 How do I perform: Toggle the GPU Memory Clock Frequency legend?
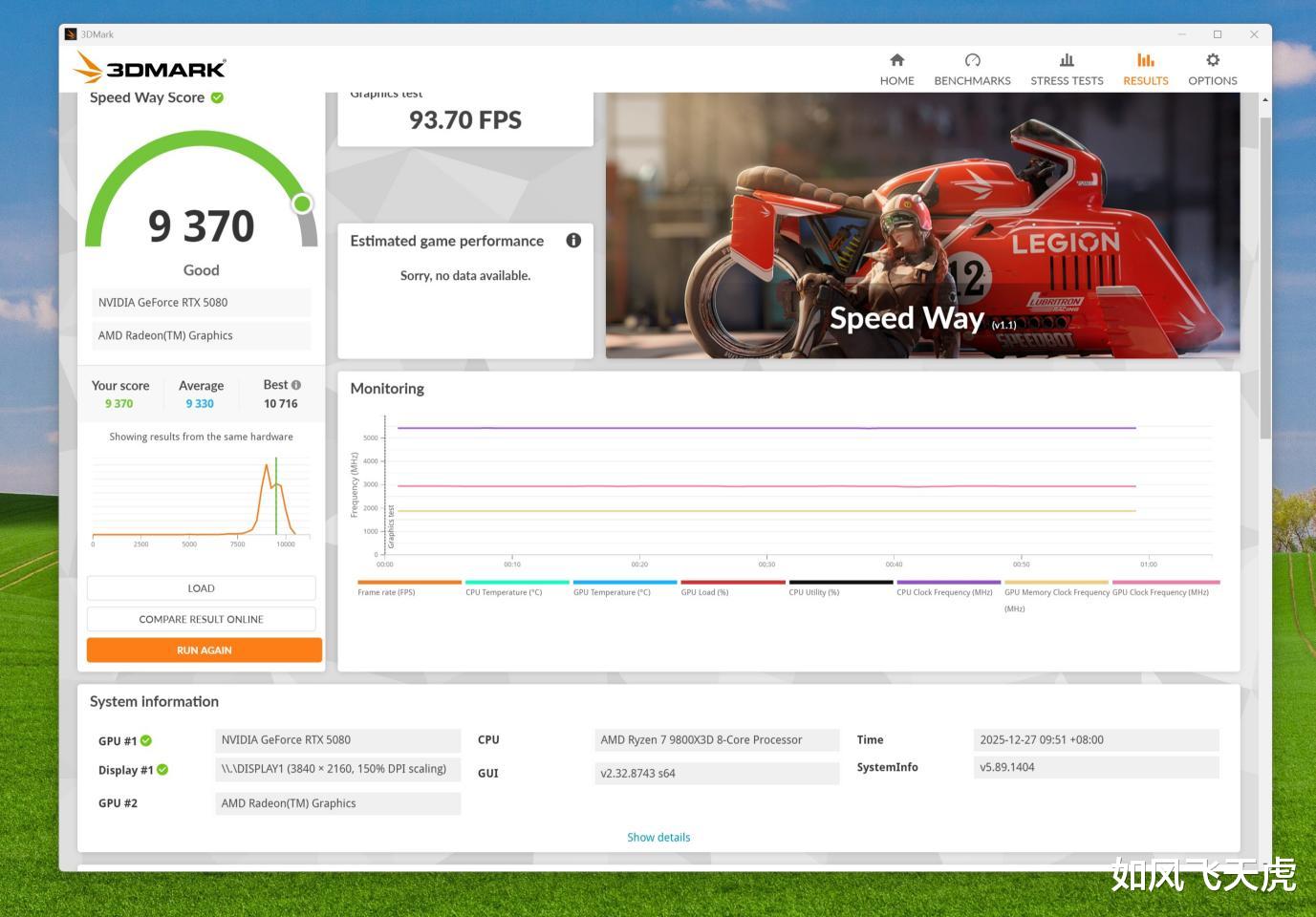coord(1056,594)
